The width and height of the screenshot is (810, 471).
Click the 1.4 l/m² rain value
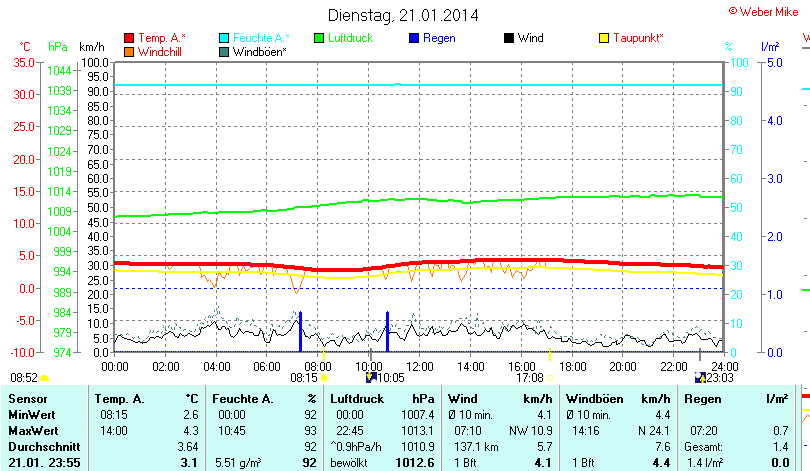705,463
